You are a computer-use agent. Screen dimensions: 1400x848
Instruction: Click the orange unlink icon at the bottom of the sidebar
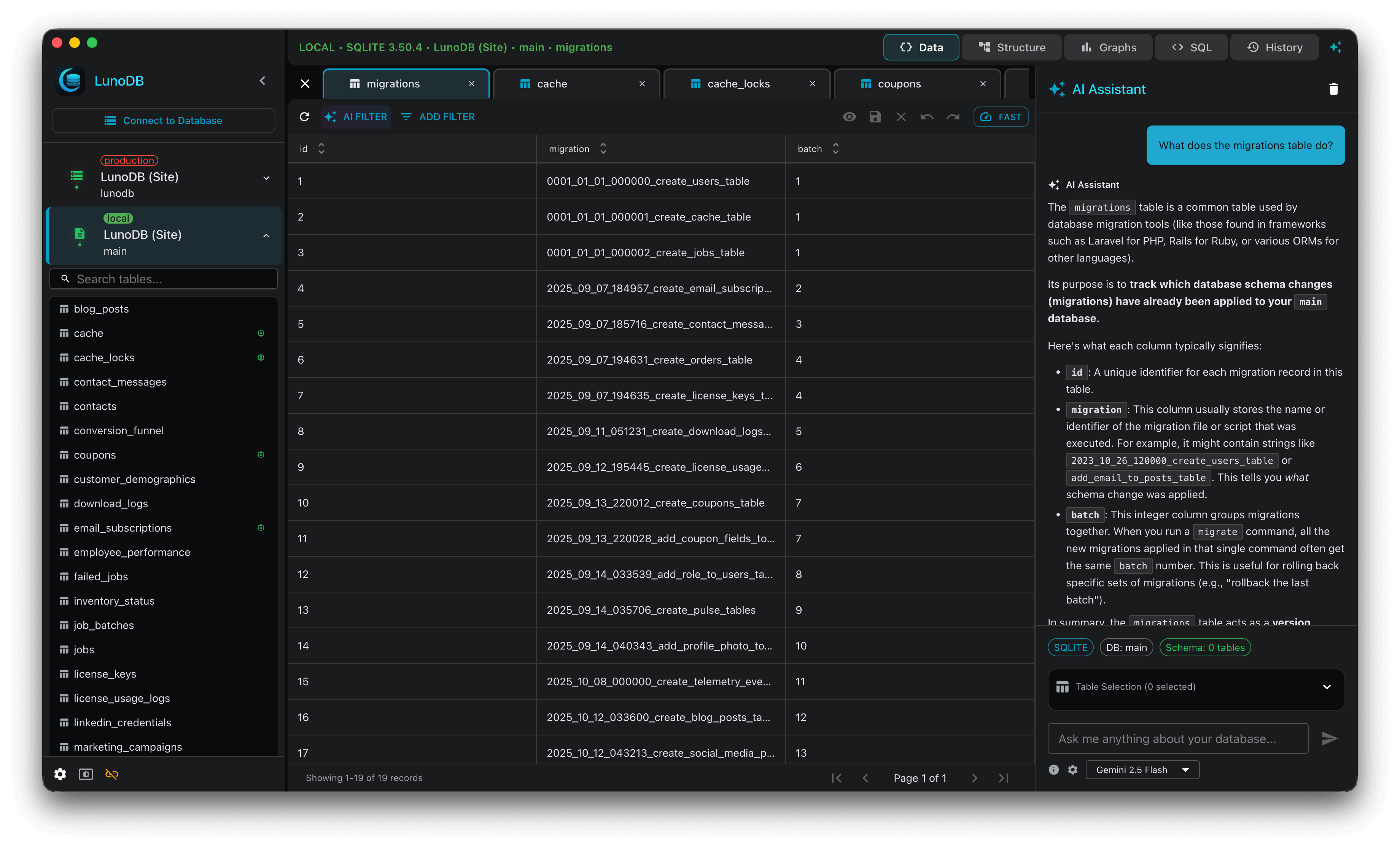tap(112, 774)
